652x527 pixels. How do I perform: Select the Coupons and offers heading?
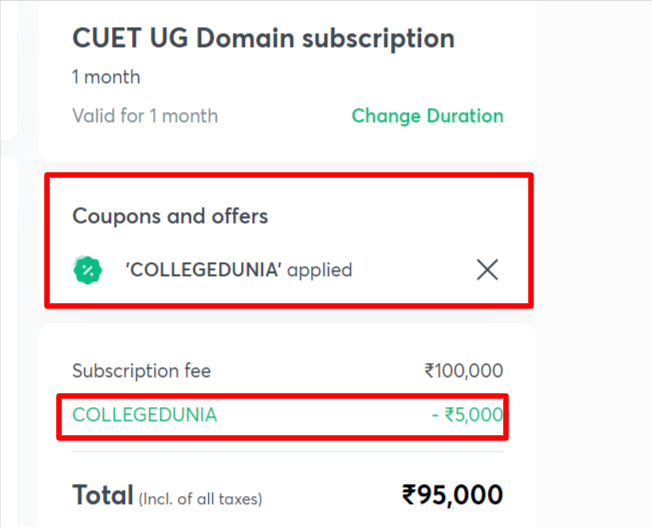click(170, 215)
